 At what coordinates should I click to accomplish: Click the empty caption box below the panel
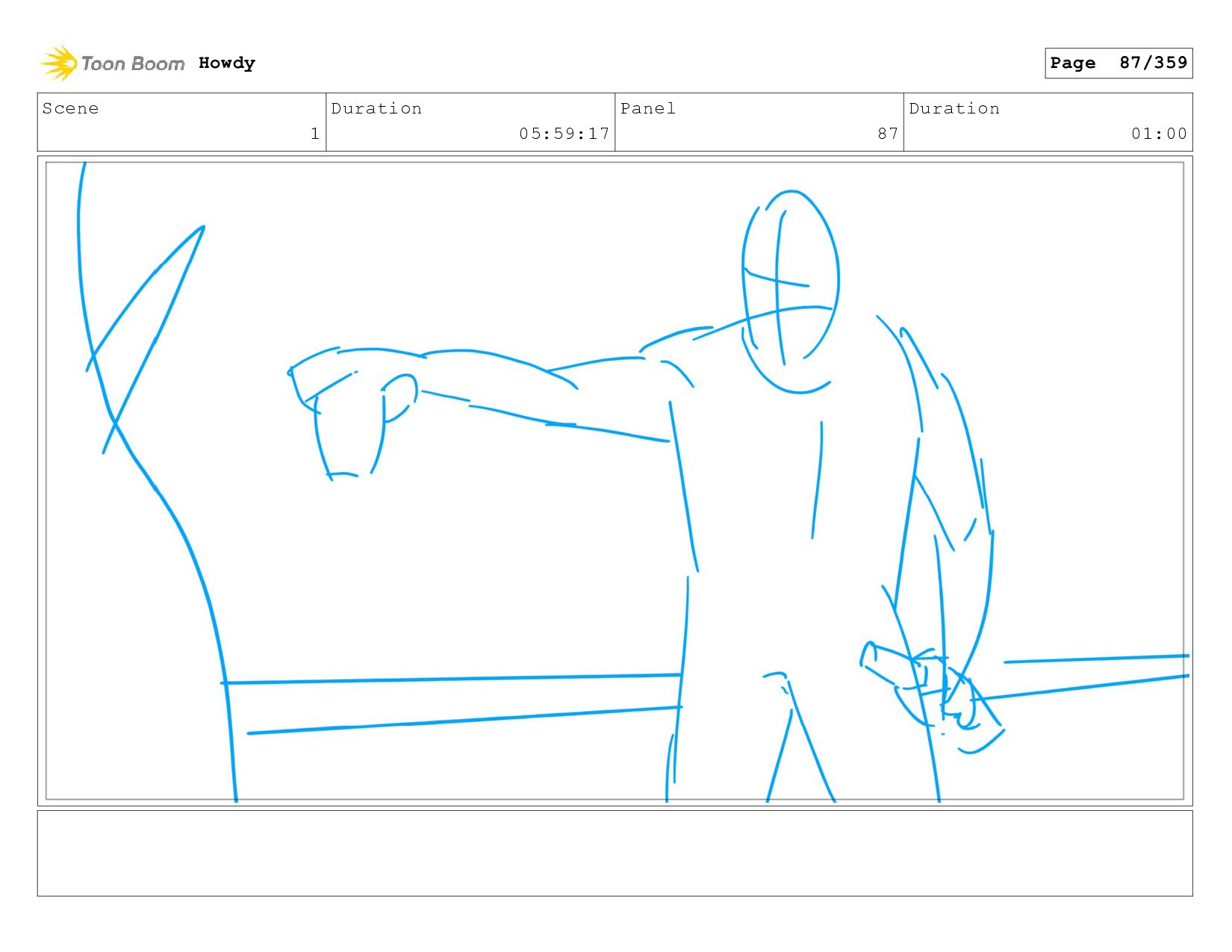coord(615,853)
